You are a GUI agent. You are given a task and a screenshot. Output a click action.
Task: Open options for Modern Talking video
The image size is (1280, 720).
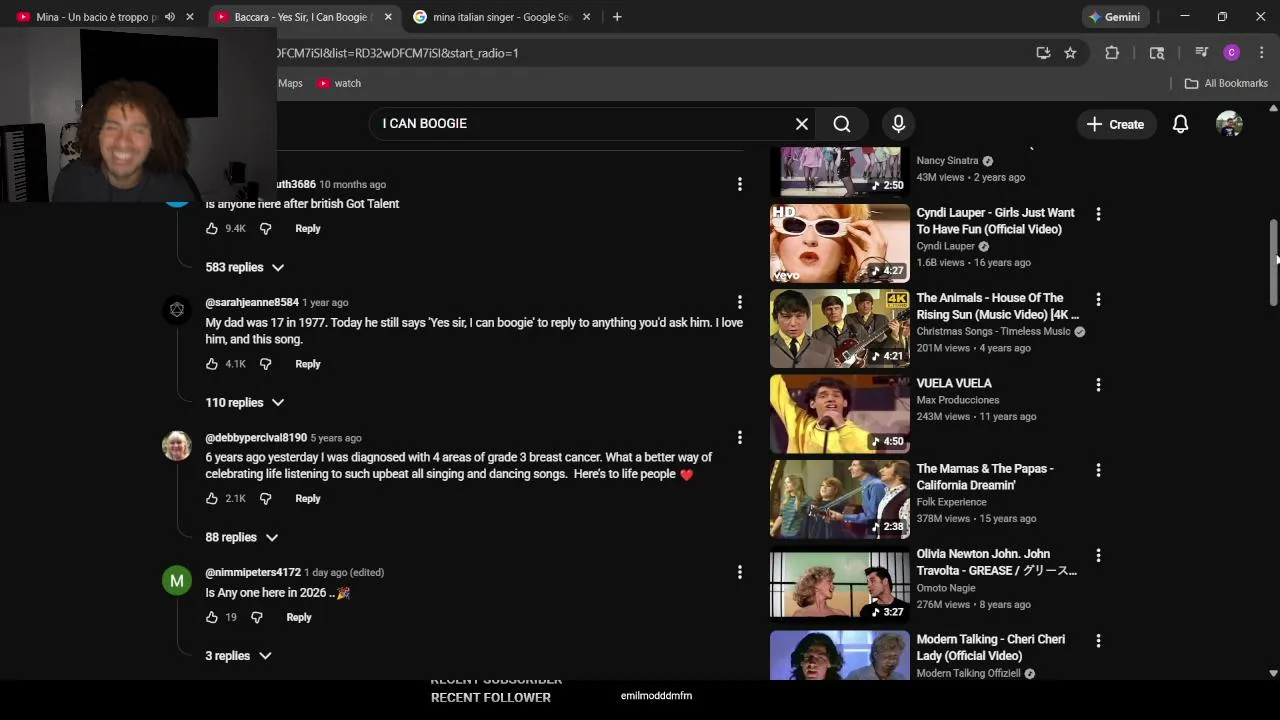pos(1098,641)
